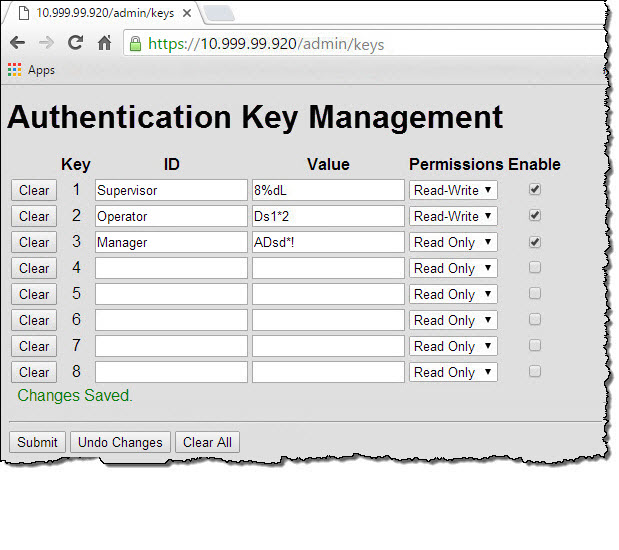The height and width of the screenshot is (550, 619).
Task: Click the empty Value field for key 5
Action: 328,295
